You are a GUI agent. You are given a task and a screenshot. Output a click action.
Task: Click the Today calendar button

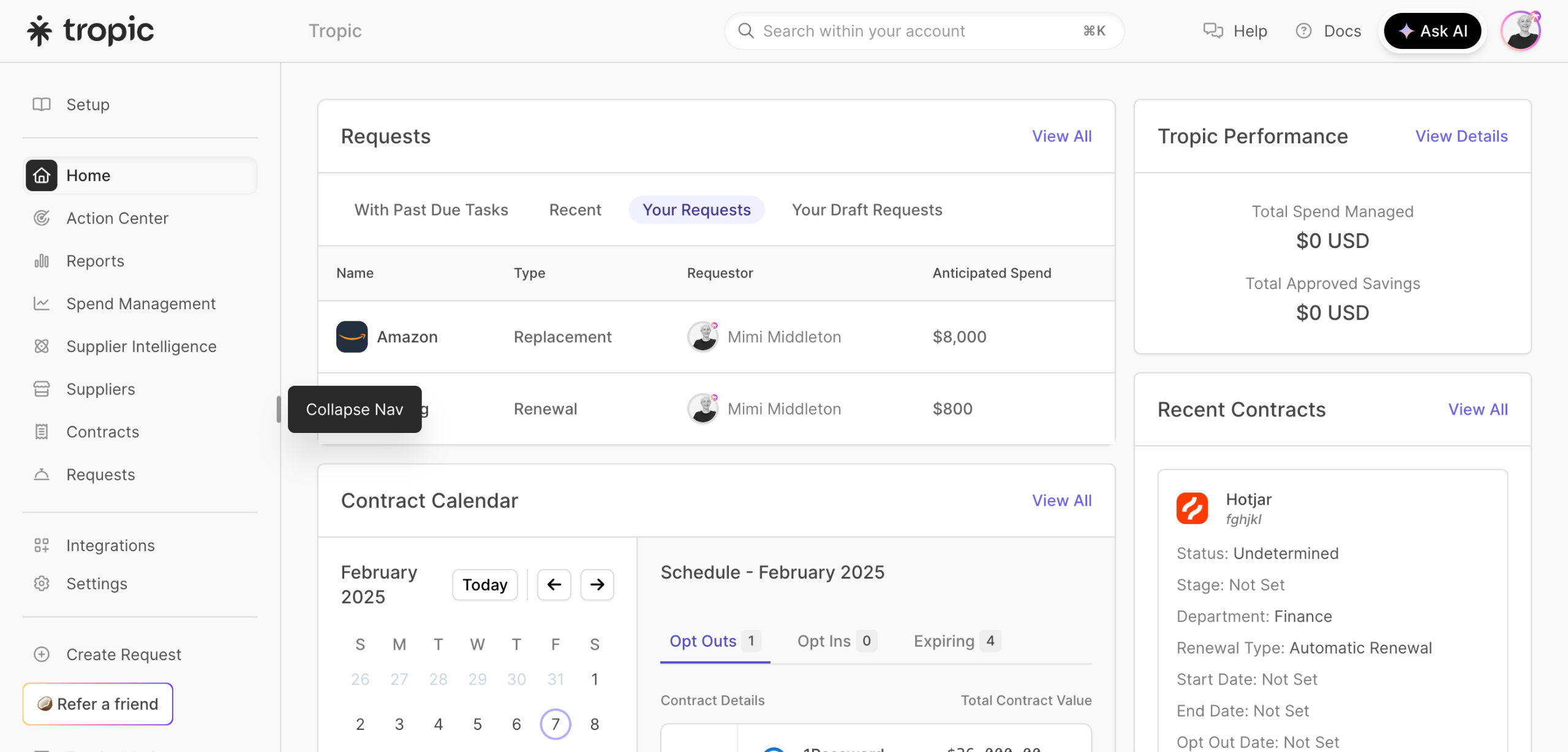484,585
